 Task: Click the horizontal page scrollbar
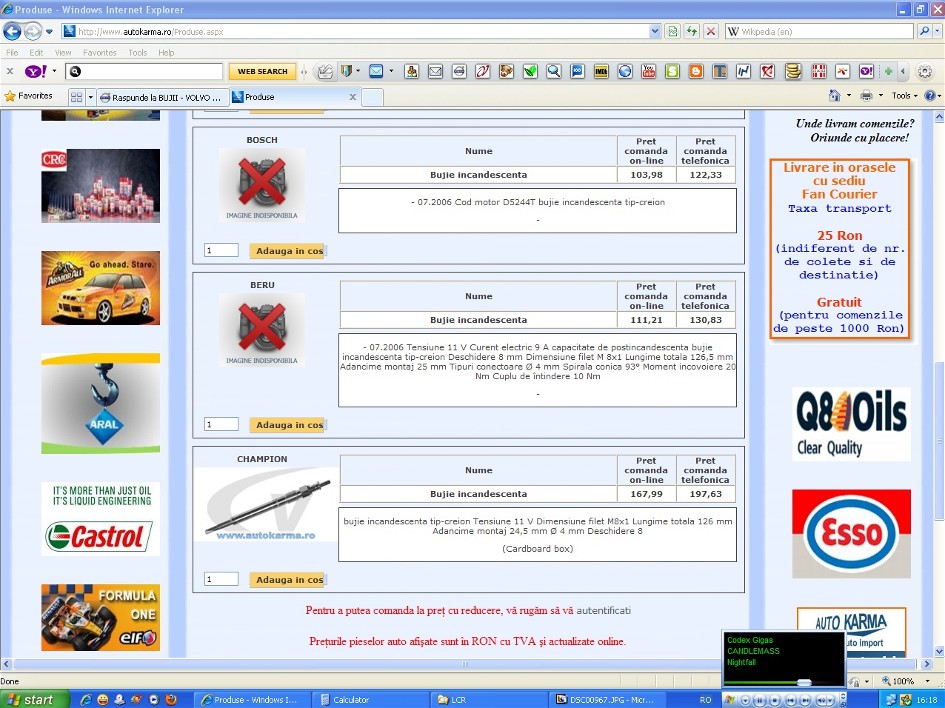(x=464, y=664)
